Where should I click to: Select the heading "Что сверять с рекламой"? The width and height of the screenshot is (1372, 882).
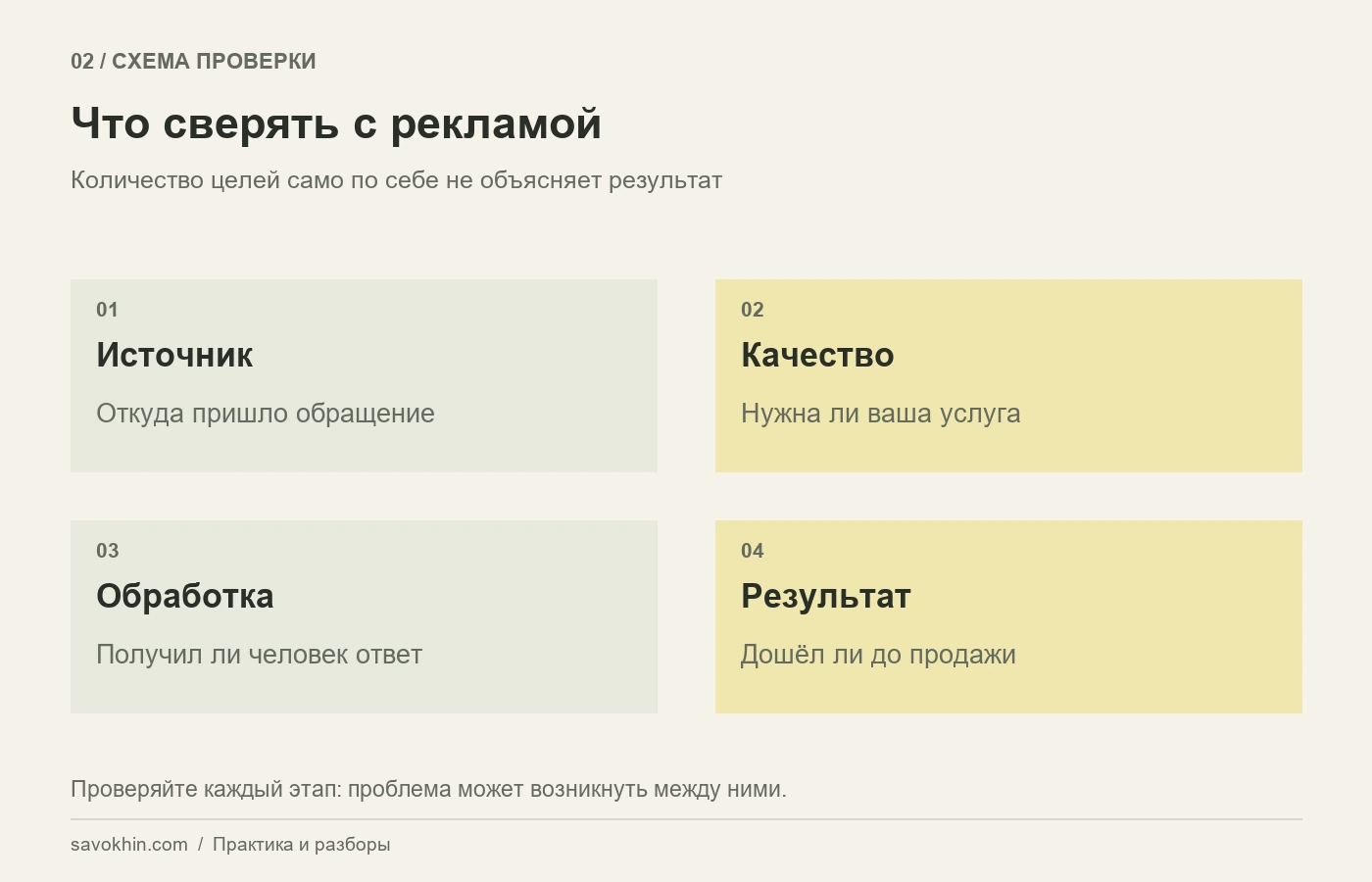click(x=336, y=124)
